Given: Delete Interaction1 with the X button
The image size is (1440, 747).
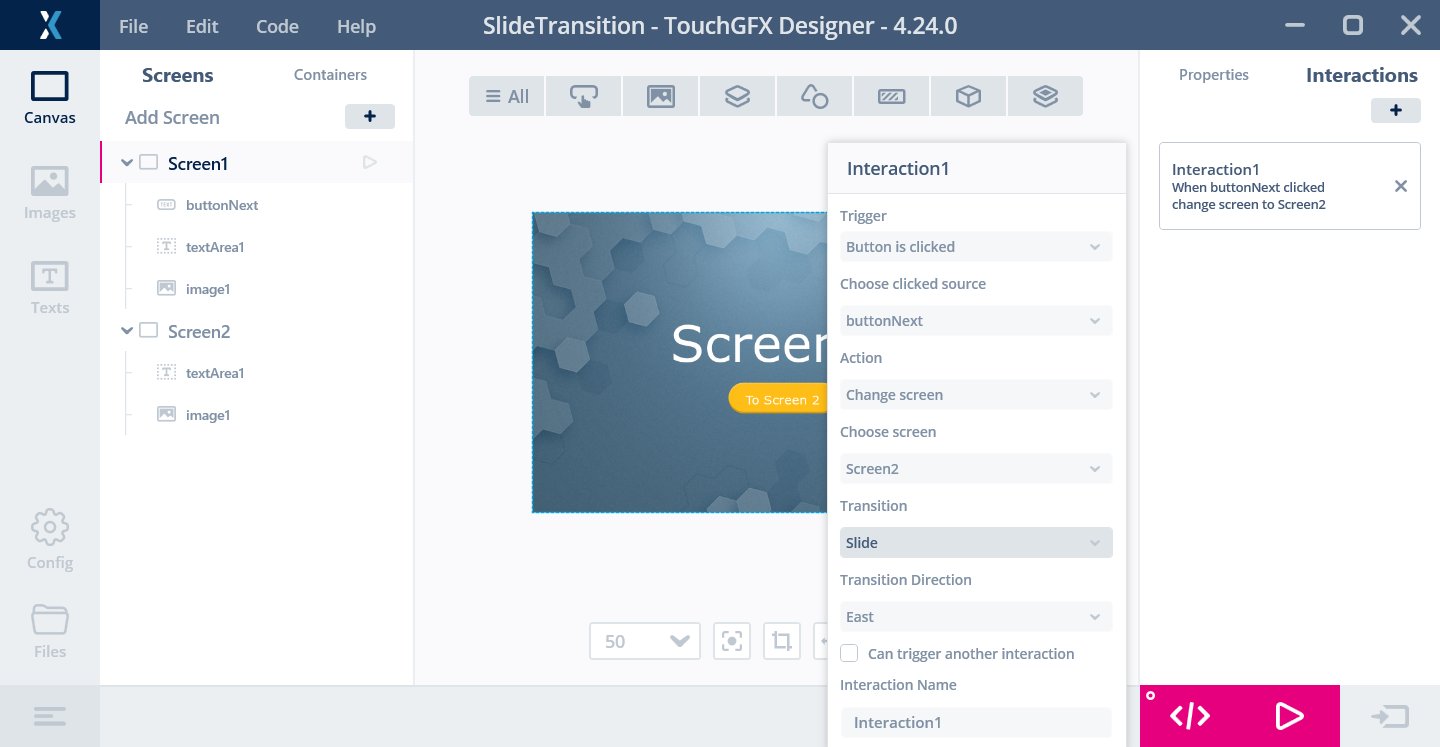Looking at the screenshot, I should (1400, 186).
